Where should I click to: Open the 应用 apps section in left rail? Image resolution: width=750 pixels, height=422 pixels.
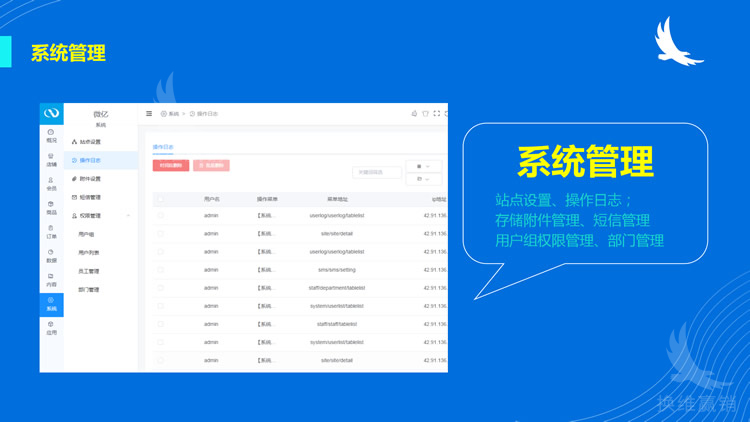[51, 328]
